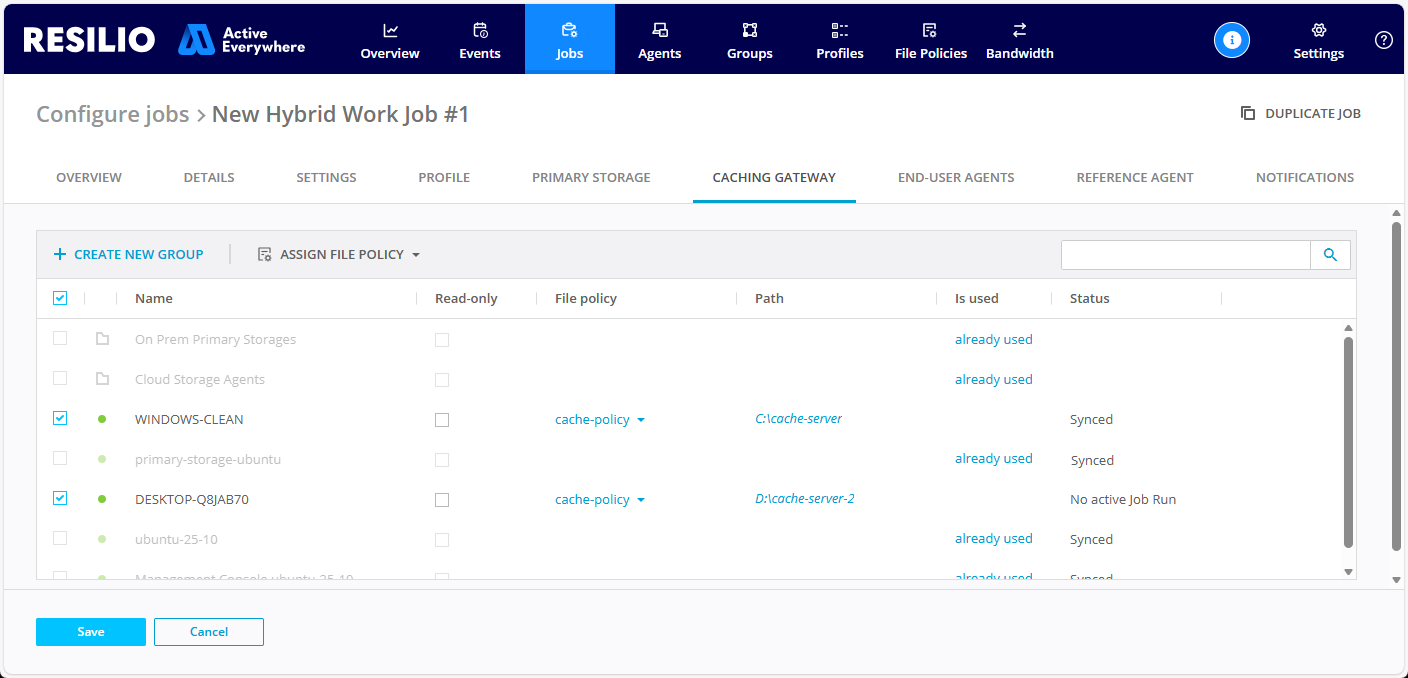The image size is (1408, 678).
Task: Open the Groups navigation icon
Action: [x=750, y=31]
